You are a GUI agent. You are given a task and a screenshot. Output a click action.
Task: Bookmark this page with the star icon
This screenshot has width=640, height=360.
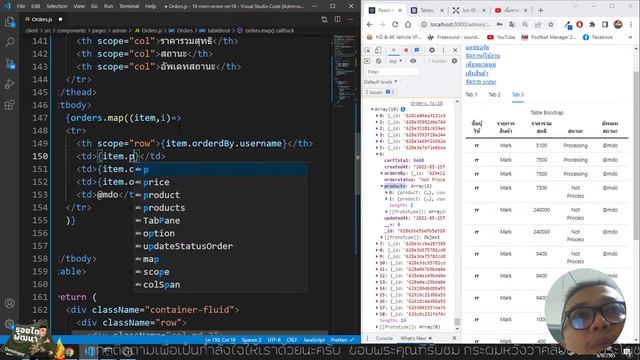point(551,24)
